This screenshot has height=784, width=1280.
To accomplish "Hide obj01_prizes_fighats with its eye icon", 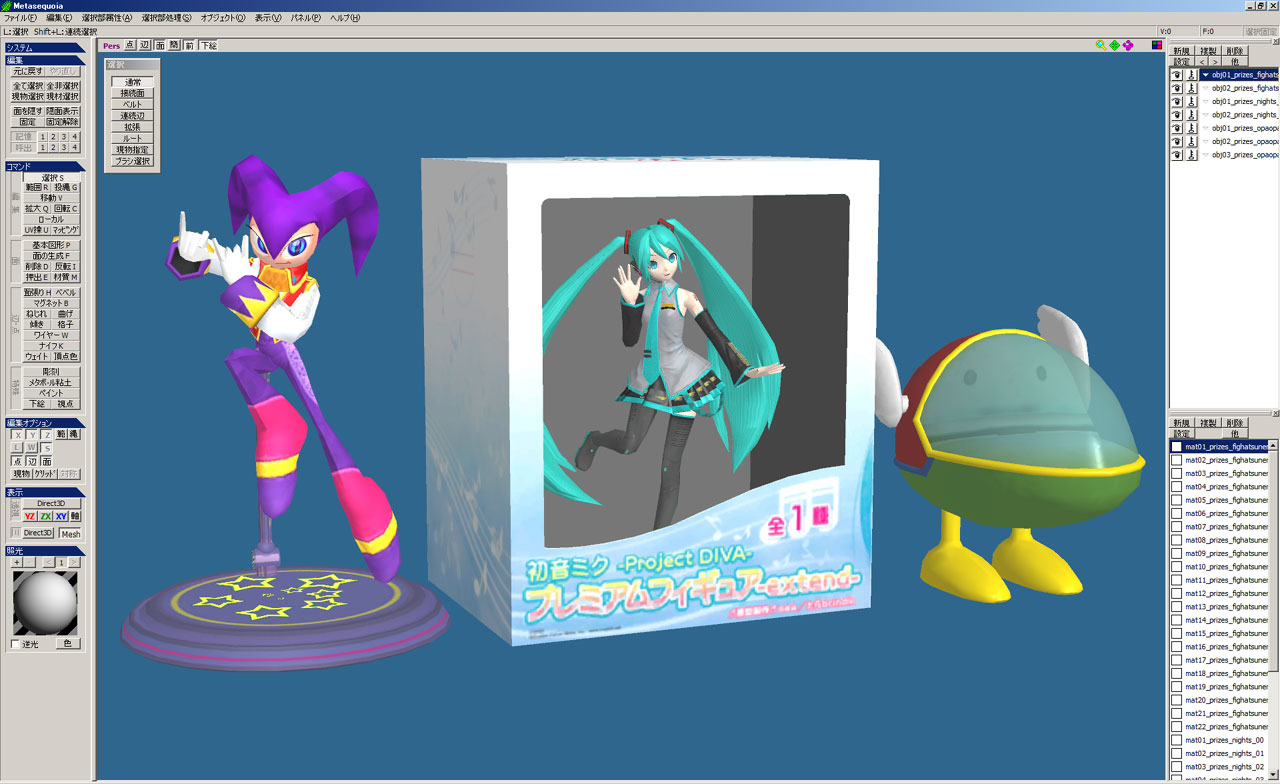I will 1177,75.
